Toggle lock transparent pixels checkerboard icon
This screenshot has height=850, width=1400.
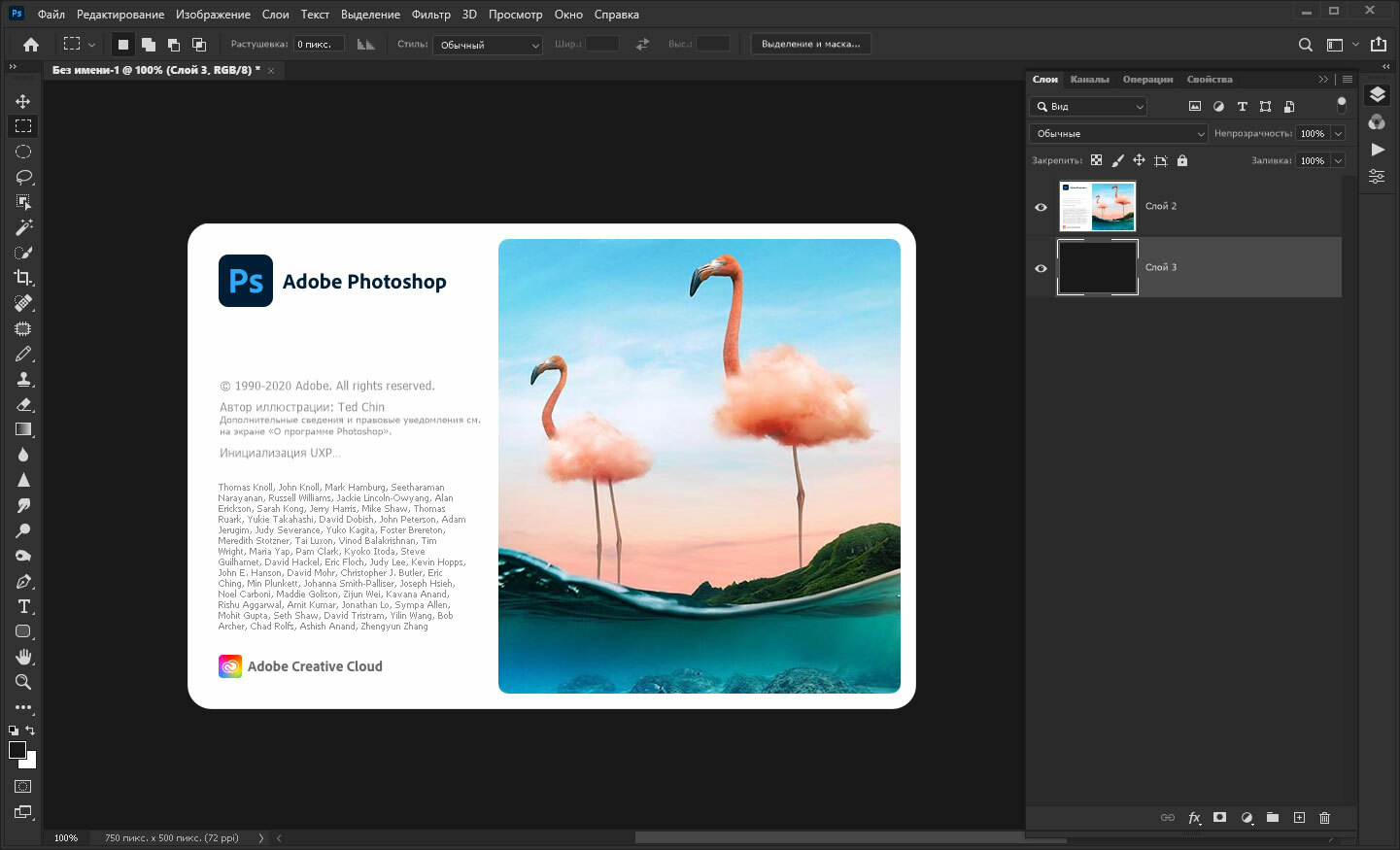click(x=1096, y=160)
